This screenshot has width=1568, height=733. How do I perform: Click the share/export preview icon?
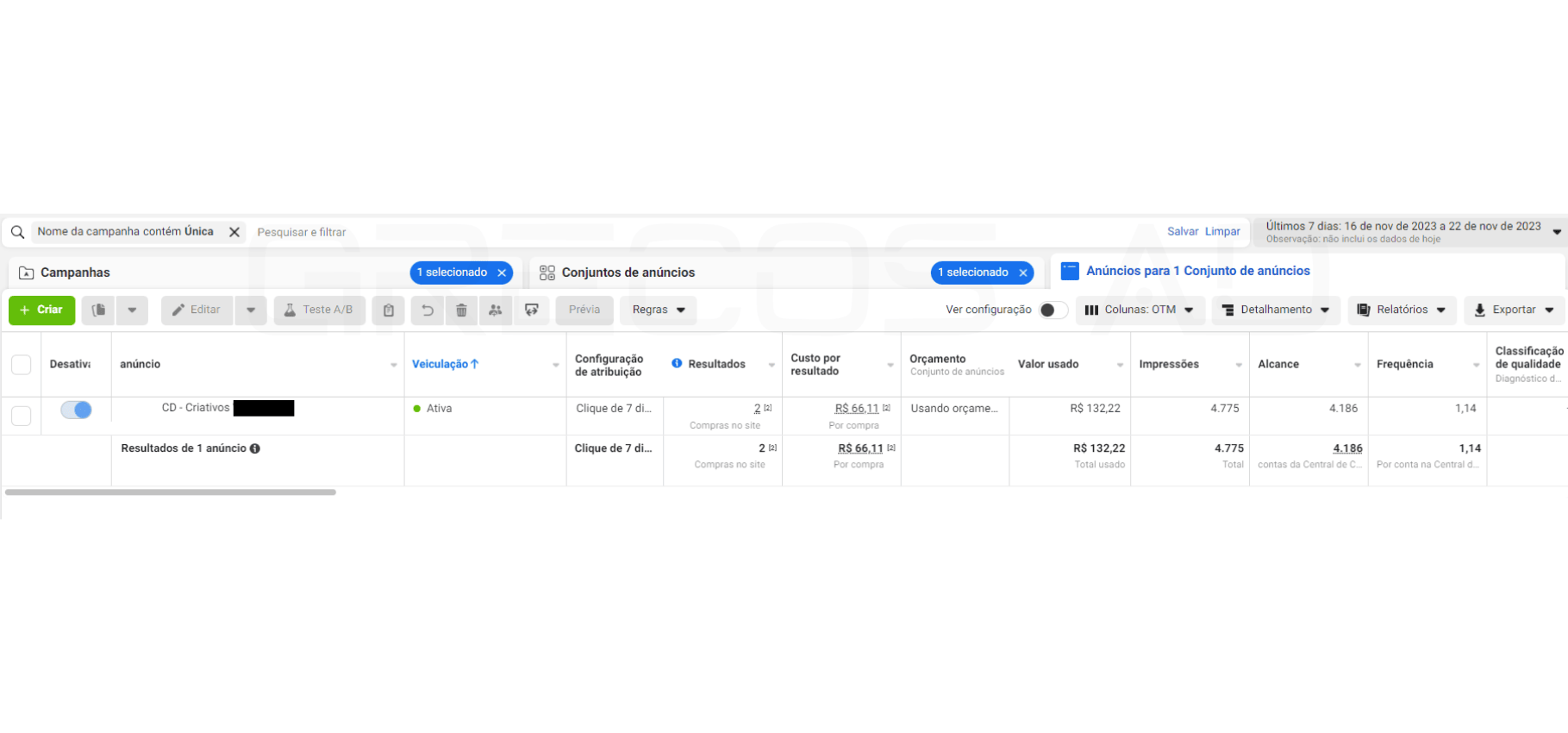tap(532, 310)
